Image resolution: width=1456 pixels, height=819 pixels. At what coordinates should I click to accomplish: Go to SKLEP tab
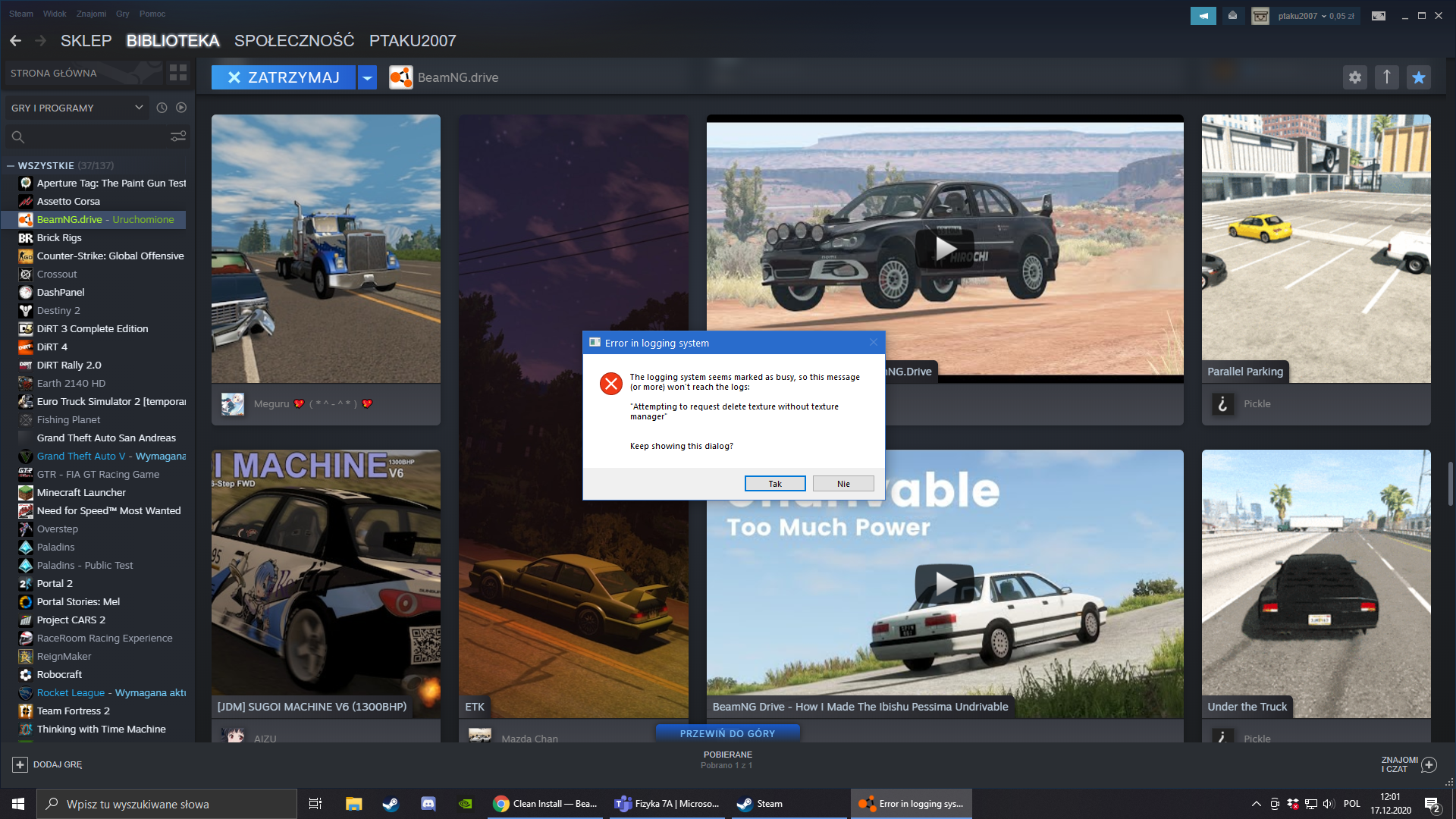pyautogui.click(x=86, y=41)
